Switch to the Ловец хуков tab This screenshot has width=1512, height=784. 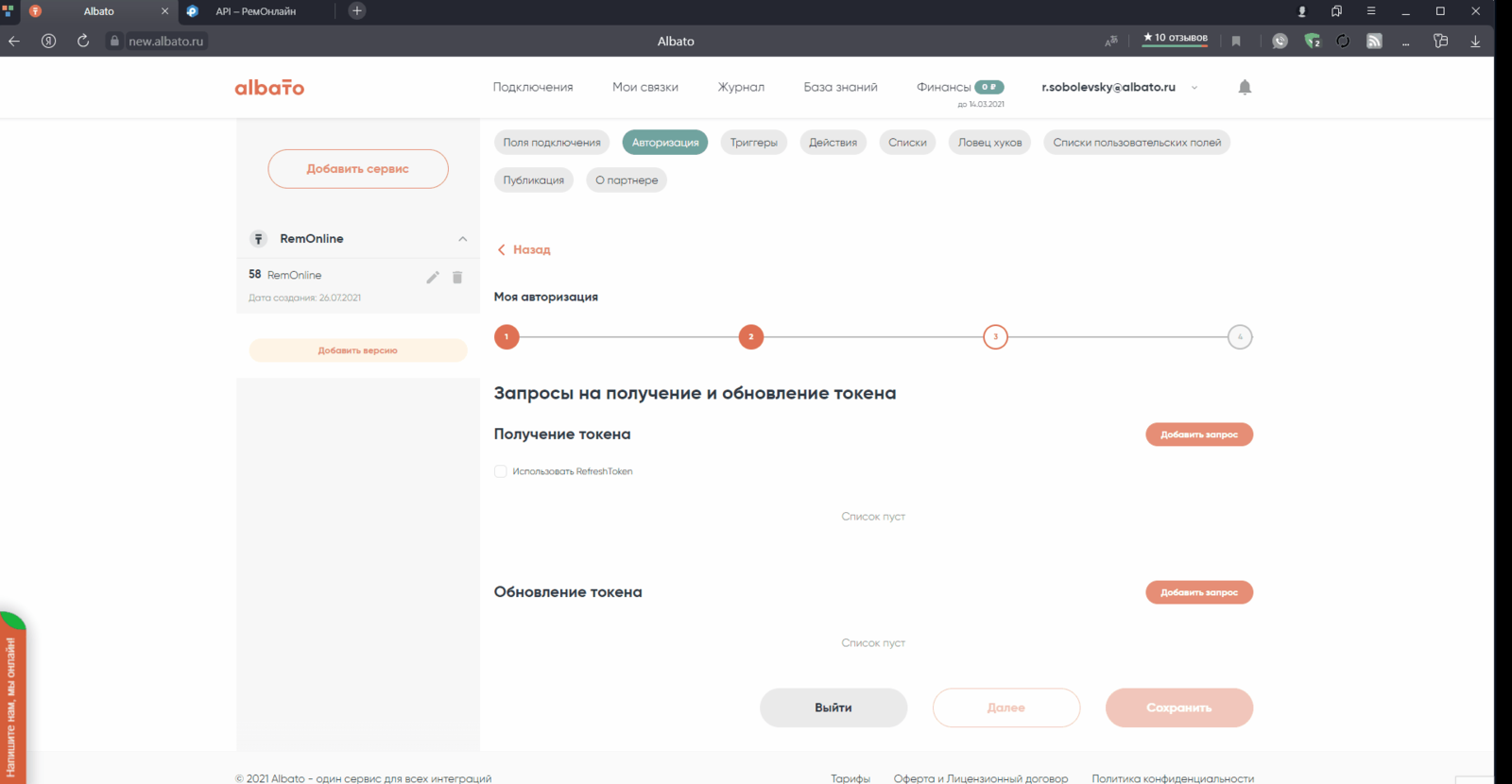[x=989, y=143]
